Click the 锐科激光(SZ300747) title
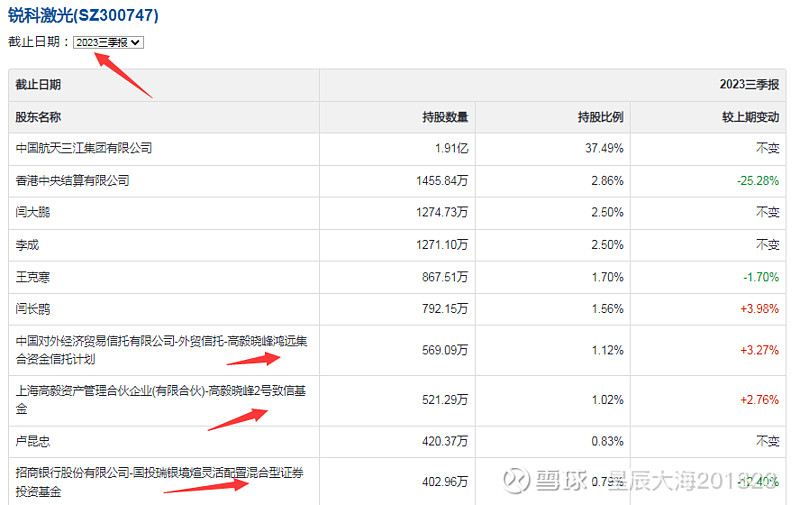The width and height of the screenshot is (800, 505). pyautogui.click(x=83, y=15)
